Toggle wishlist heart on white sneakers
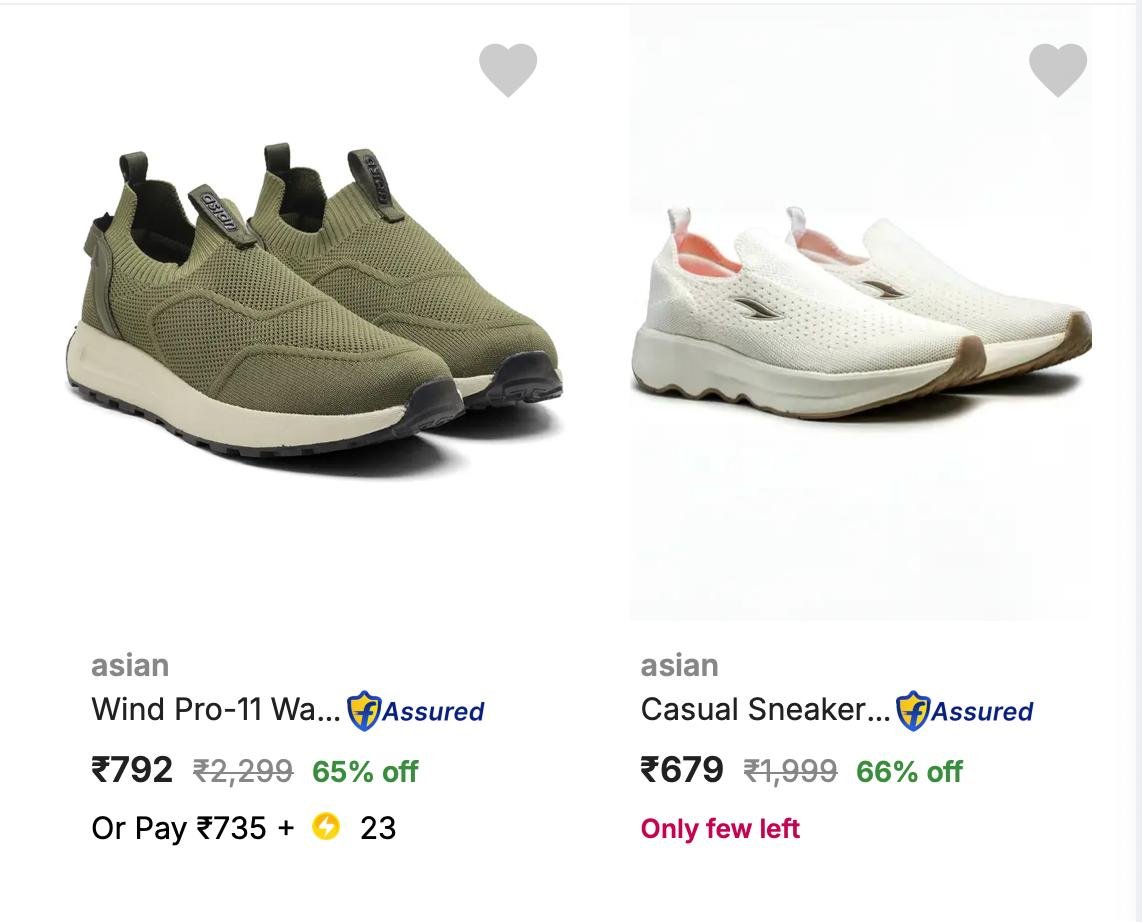The height and width of the screenshot is (922, 1142). (1057, 70)
